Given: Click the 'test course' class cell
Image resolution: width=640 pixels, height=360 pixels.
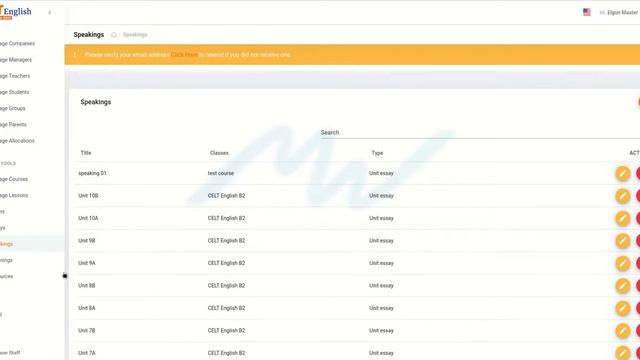Looking at the screenshot, I should pyautogui.click(x=221, y=173).
